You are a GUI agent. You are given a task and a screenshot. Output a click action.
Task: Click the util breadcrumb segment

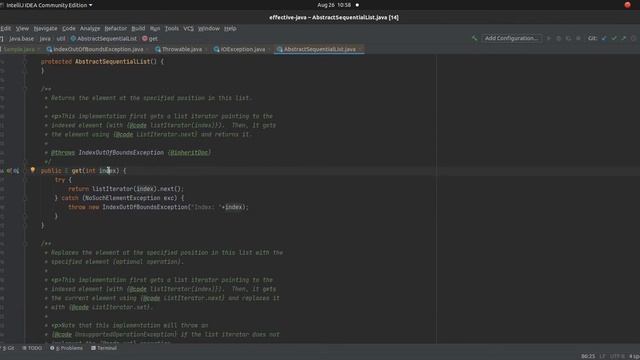point(61,38)
